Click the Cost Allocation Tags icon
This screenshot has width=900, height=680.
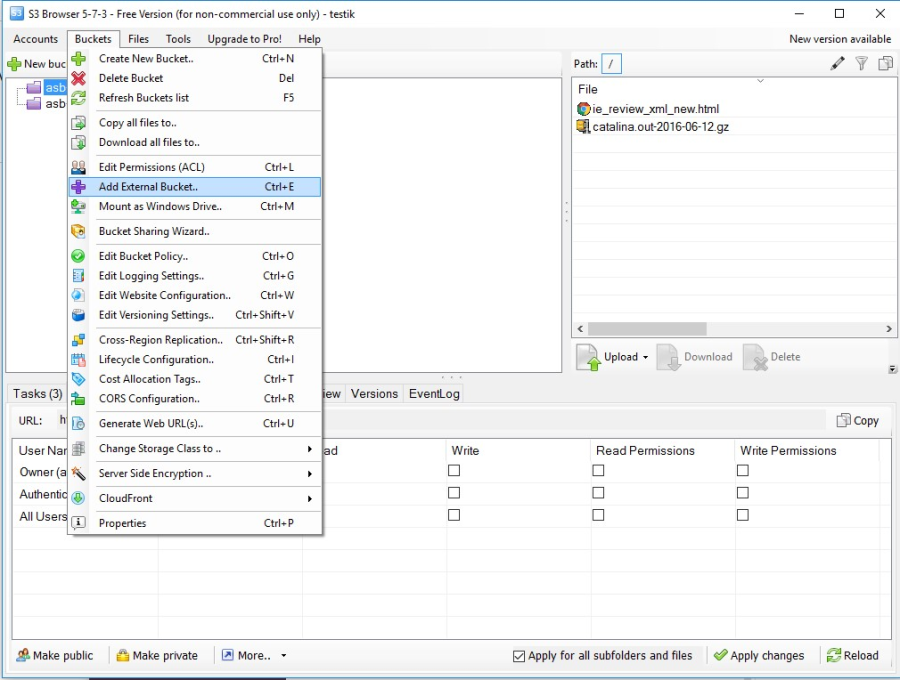tap(79, 379)
